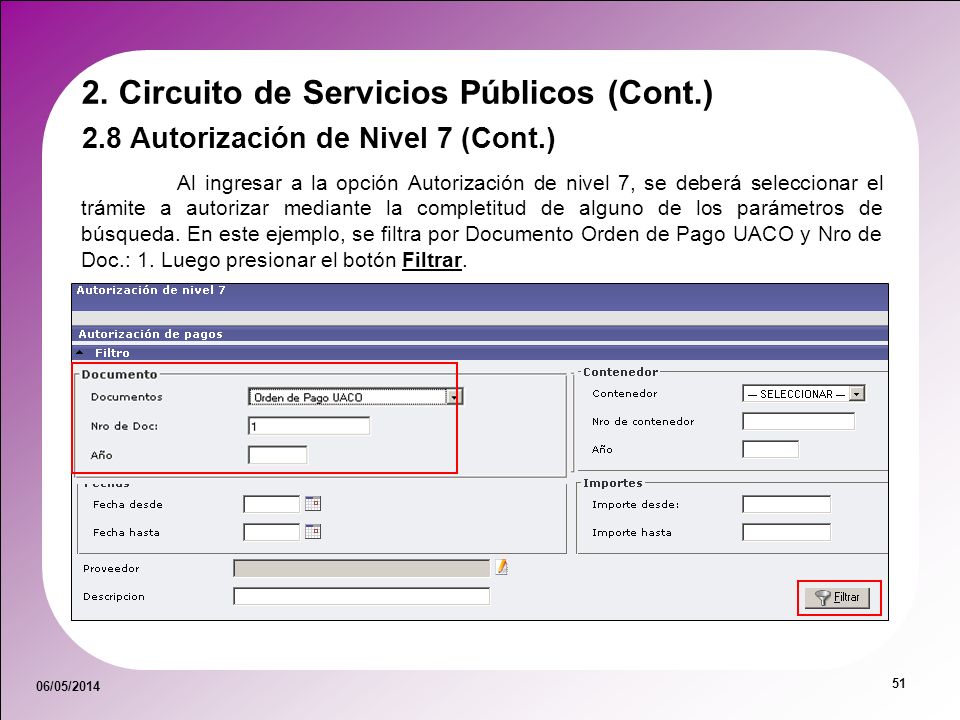Click the slide number 51

(x=898, y=683)
